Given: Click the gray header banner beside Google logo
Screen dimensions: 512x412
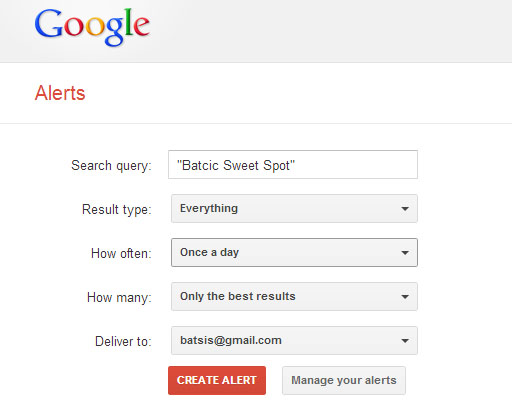Looking at the screenshot, I should (x=330, y=31).
